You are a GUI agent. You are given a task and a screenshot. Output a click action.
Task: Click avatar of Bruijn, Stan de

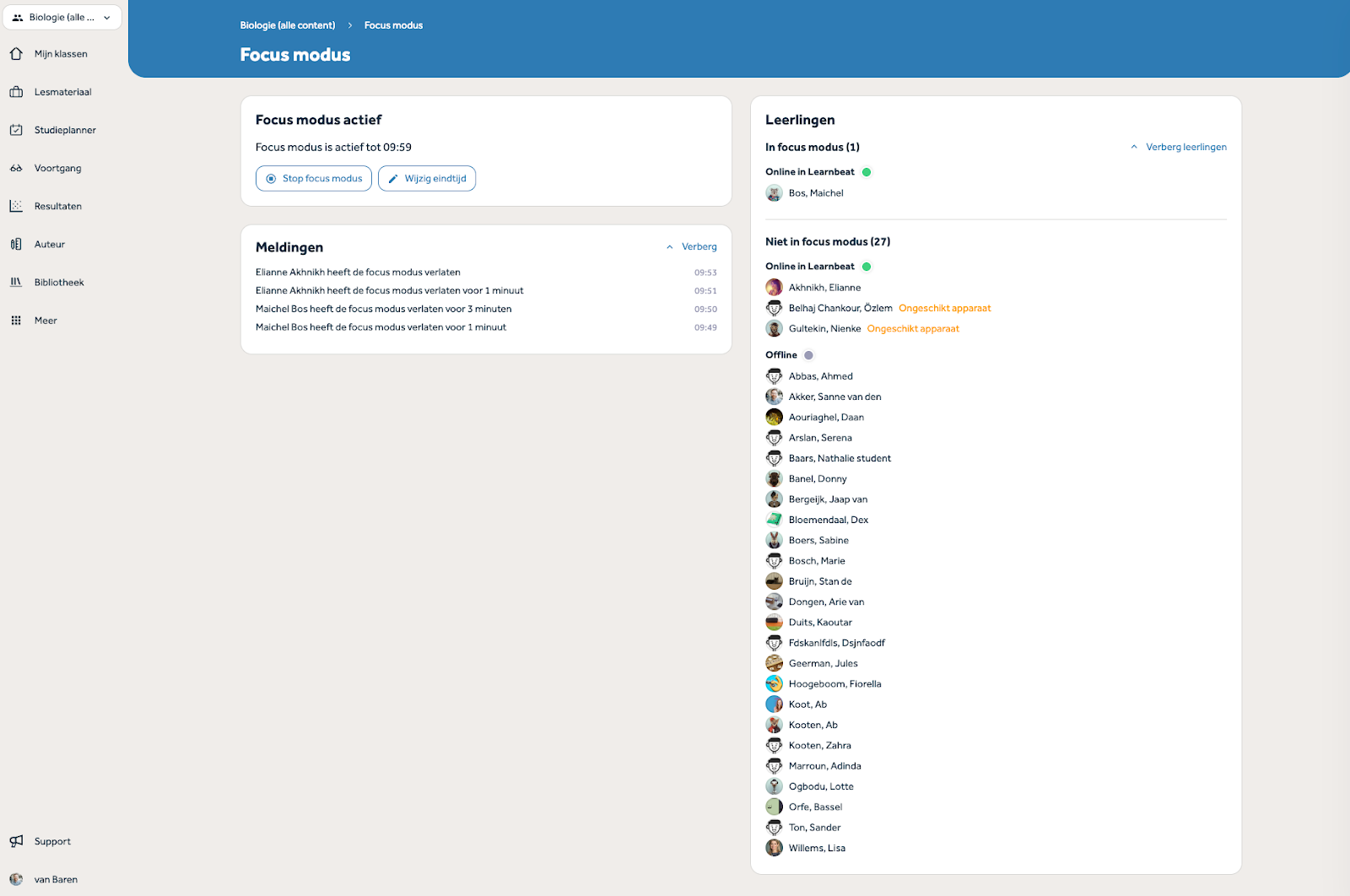tap(774, 581)
